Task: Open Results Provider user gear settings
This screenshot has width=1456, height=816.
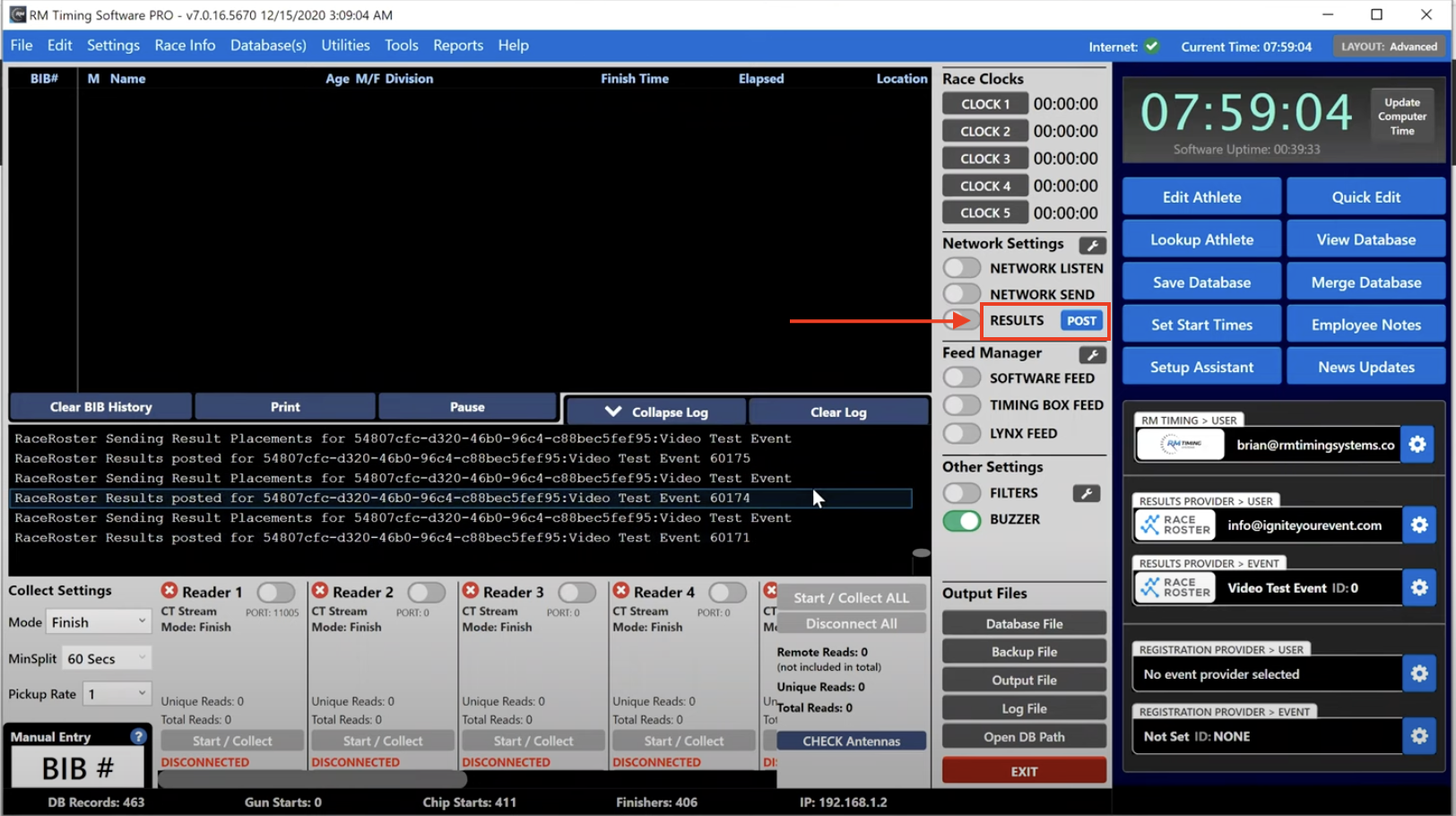Action: [1418, 525]
